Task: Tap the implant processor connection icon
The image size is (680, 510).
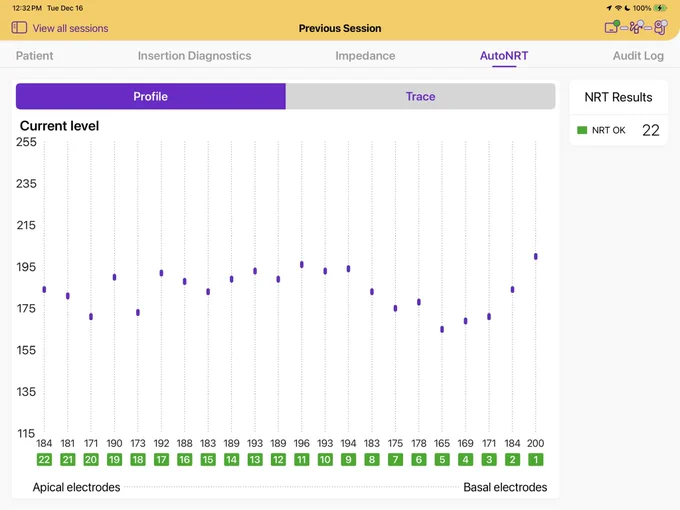Action: tap(660, 27)
